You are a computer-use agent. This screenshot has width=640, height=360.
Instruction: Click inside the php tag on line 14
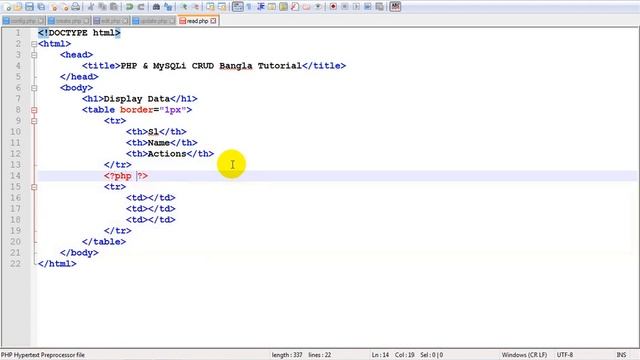coord(126,176)
